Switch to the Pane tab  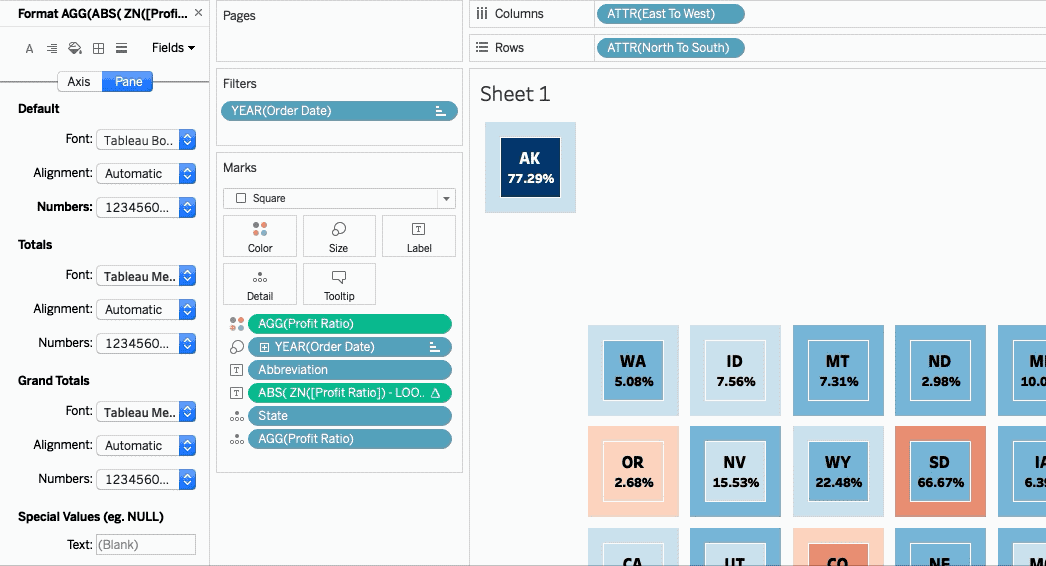(x=128, y=81)
